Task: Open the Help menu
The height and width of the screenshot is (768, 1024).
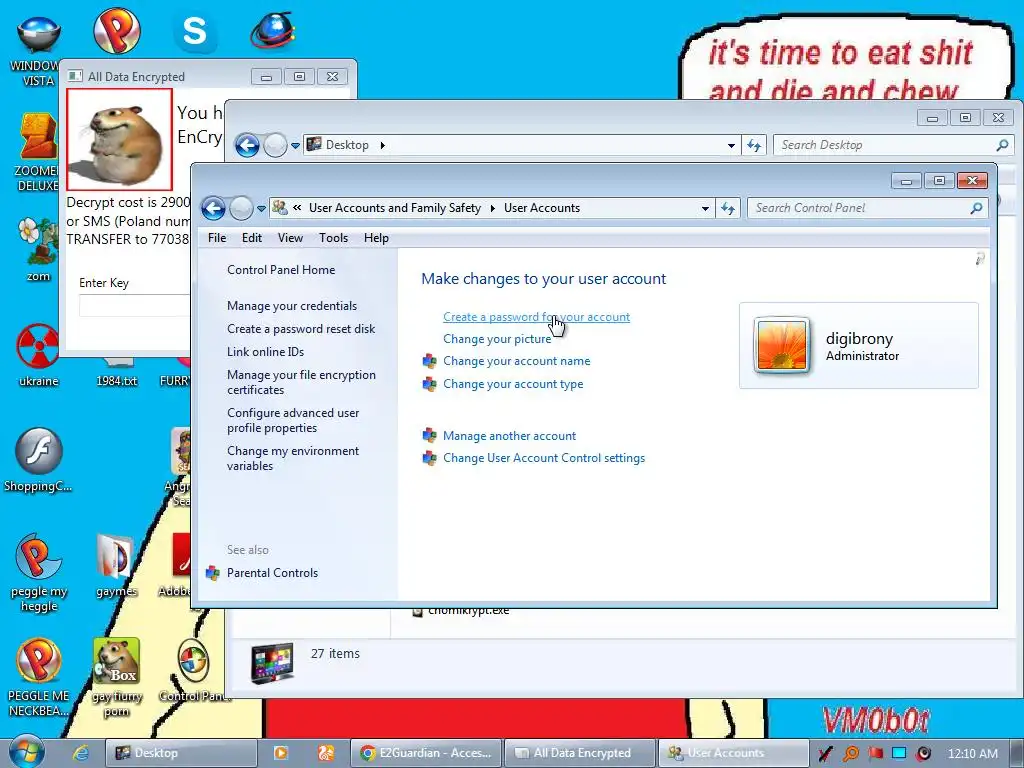Action: pos(376,238)
